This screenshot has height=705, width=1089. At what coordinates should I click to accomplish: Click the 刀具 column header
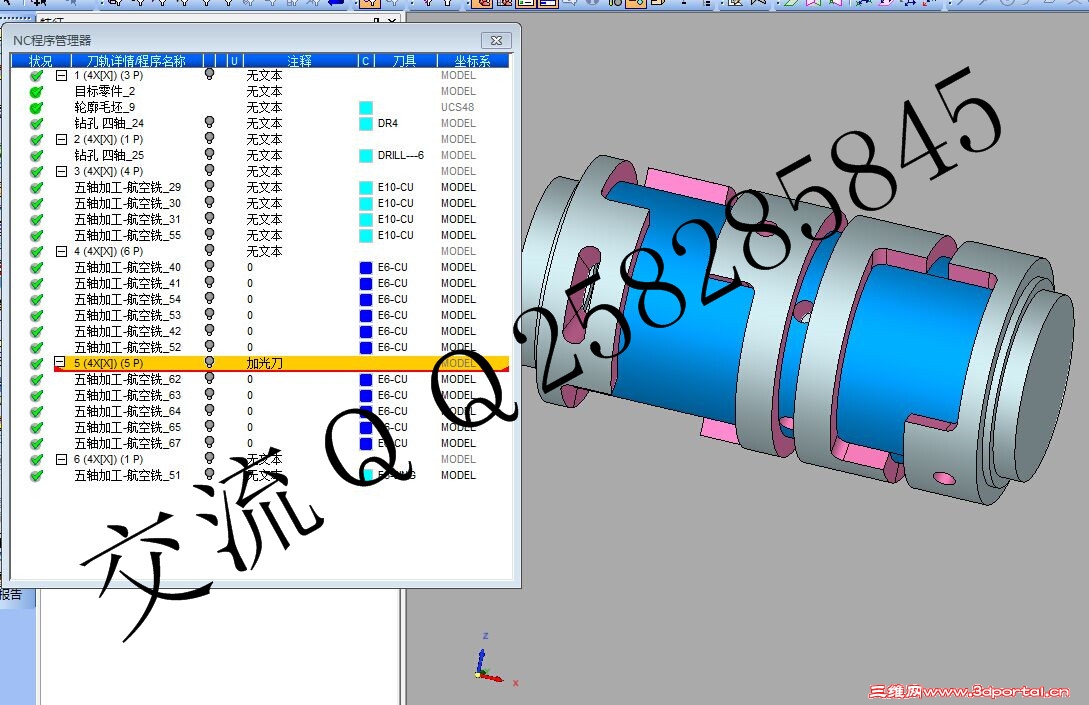405,61
